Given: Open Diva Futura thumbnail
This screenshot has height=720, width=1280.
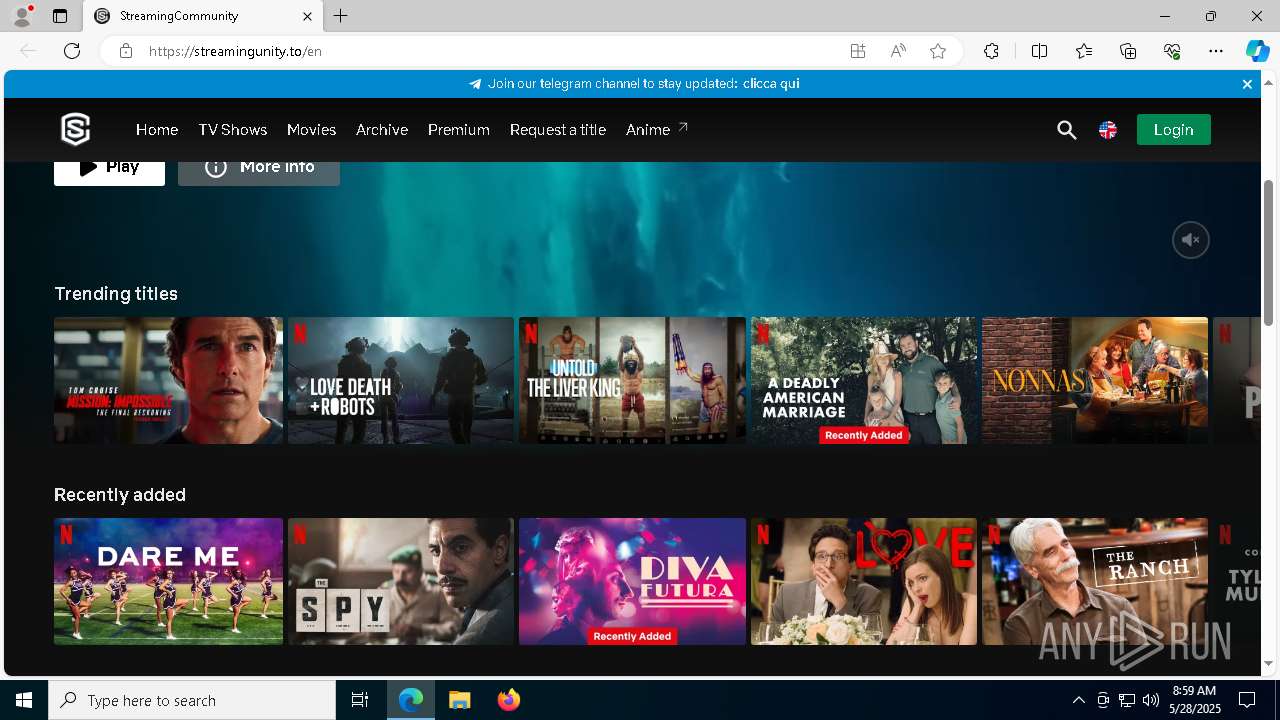Looking at the screenshot, I should [x=632, y=581].
